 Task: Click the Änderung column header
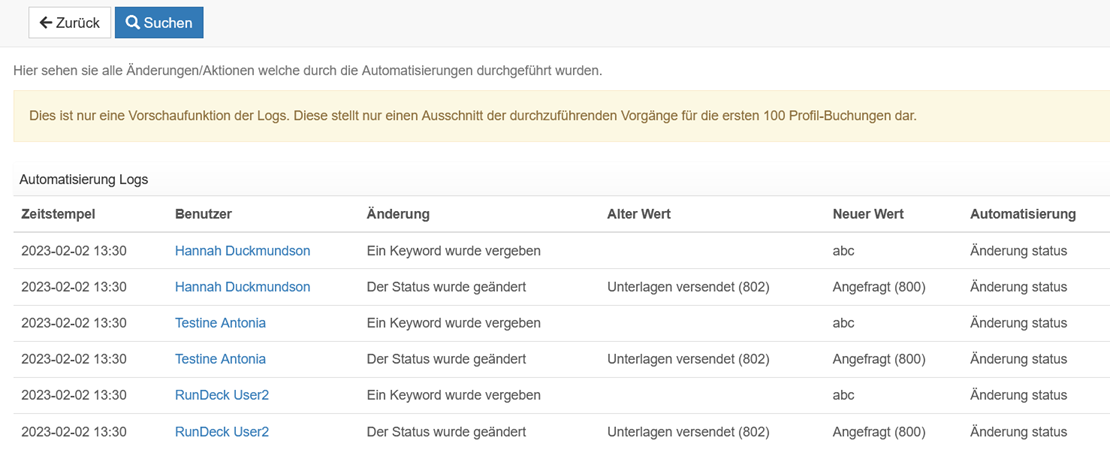pyautogui.click(x=398, y=214)
